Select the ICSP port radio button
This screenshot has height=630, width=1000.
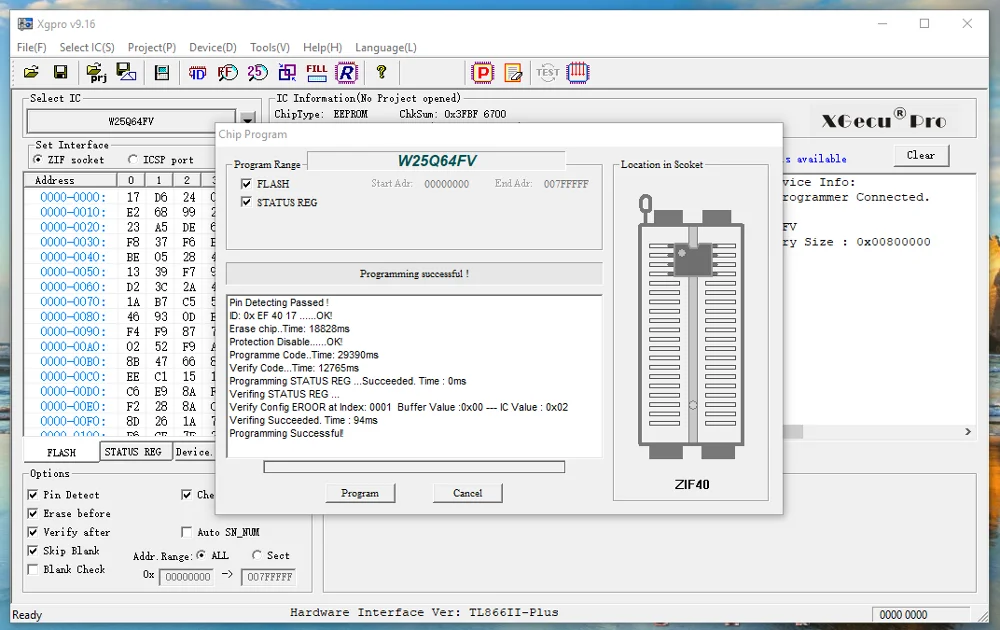tap(133, 159)
